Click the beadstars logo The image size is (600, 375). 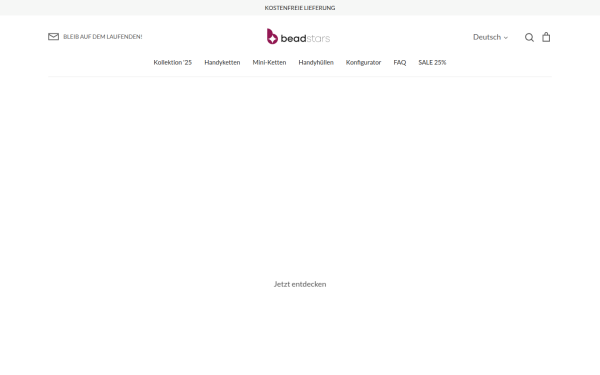pos(298,36)
